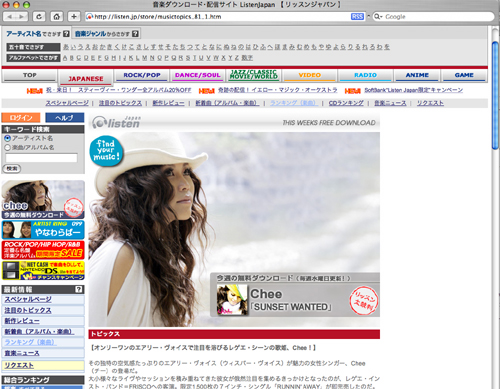500x389 pixels.
Task: Click 数字 in the alphabet index
Action: [x=247, y=58]
